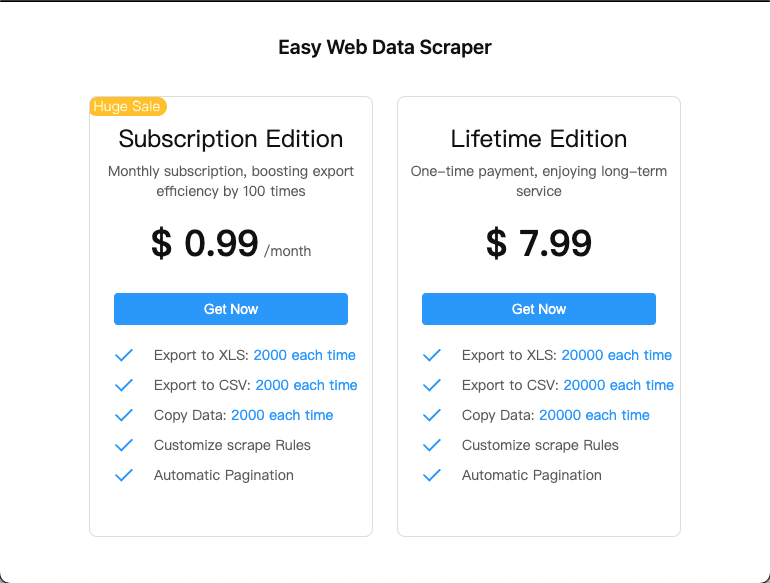Click the $ 0.99 /month price

tap(231, 244)
